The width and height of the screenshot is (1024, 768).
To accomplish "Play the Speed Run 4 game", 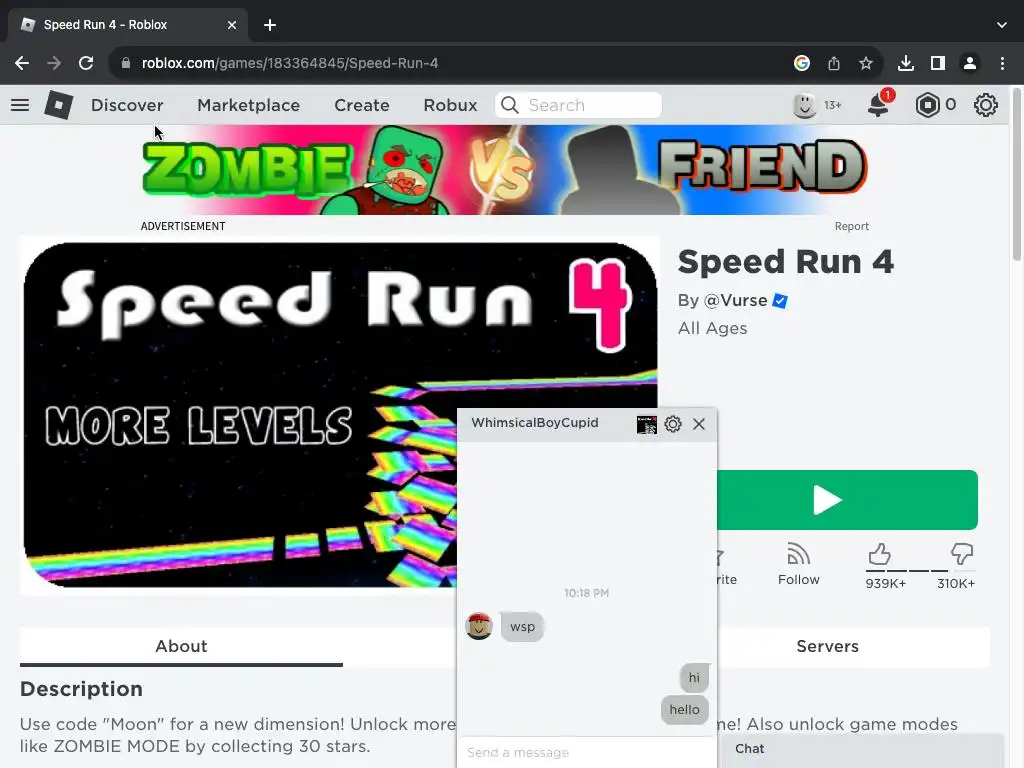I will pyautogui.click(x=847, y=500).
